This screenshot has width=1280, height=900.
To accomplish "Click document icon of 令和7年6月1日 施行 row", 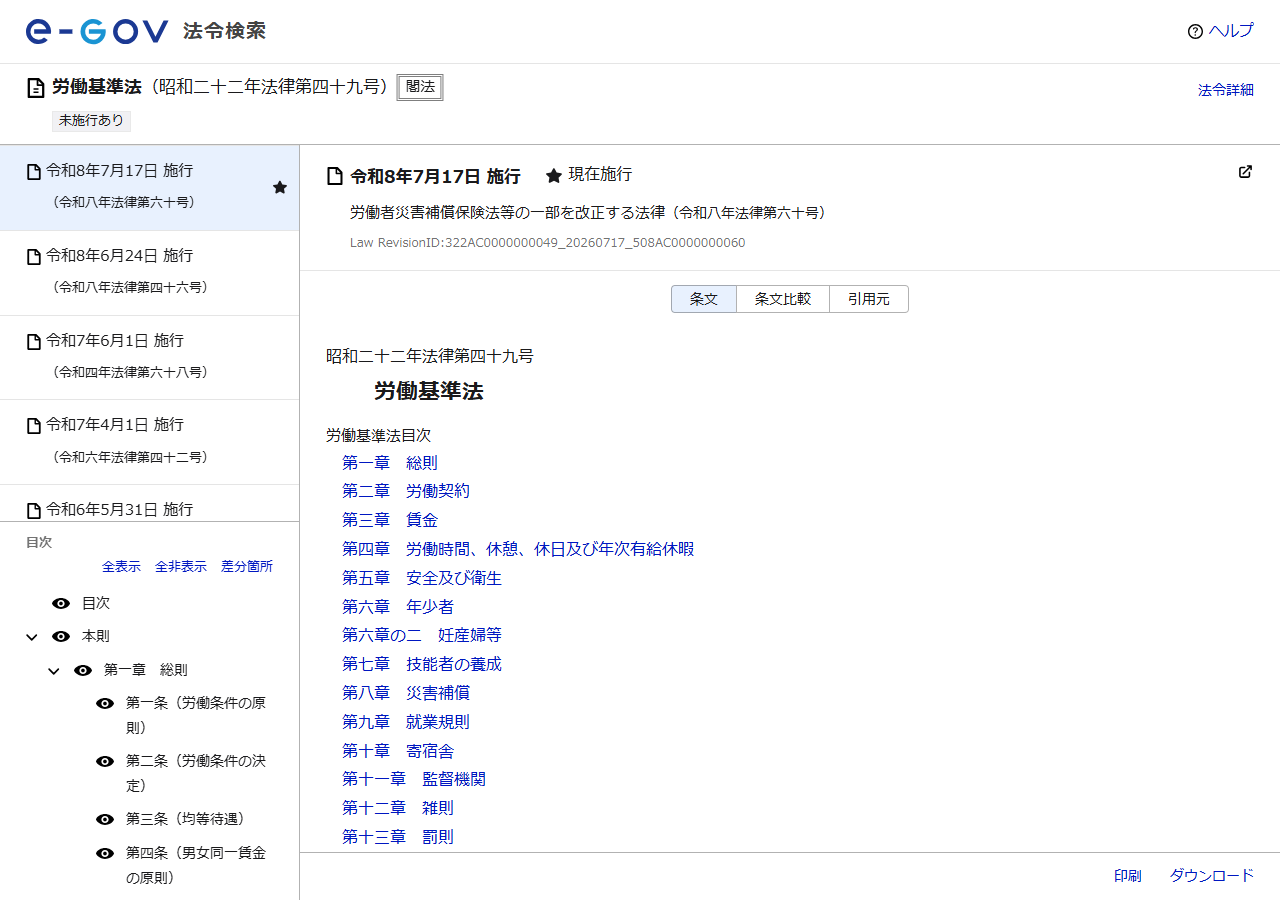I will pos(33,342).
